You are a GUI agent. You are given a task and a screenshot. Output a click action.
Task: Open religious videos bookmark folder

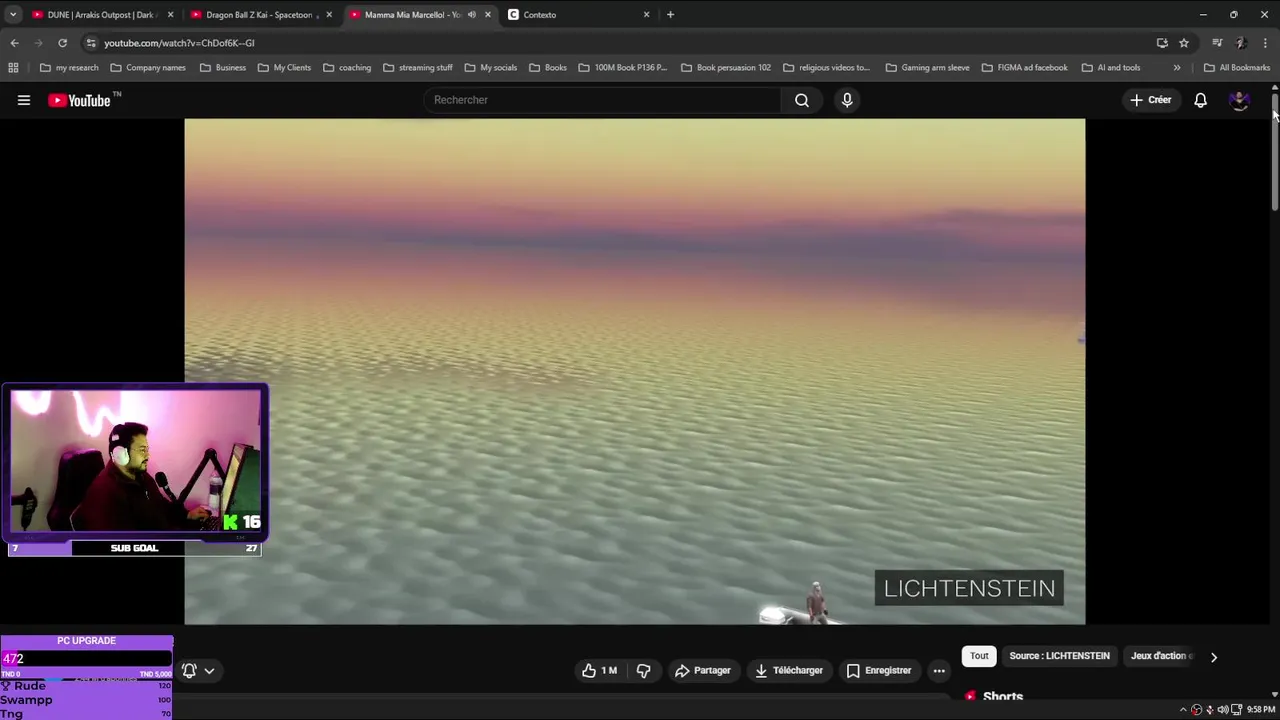827,68
